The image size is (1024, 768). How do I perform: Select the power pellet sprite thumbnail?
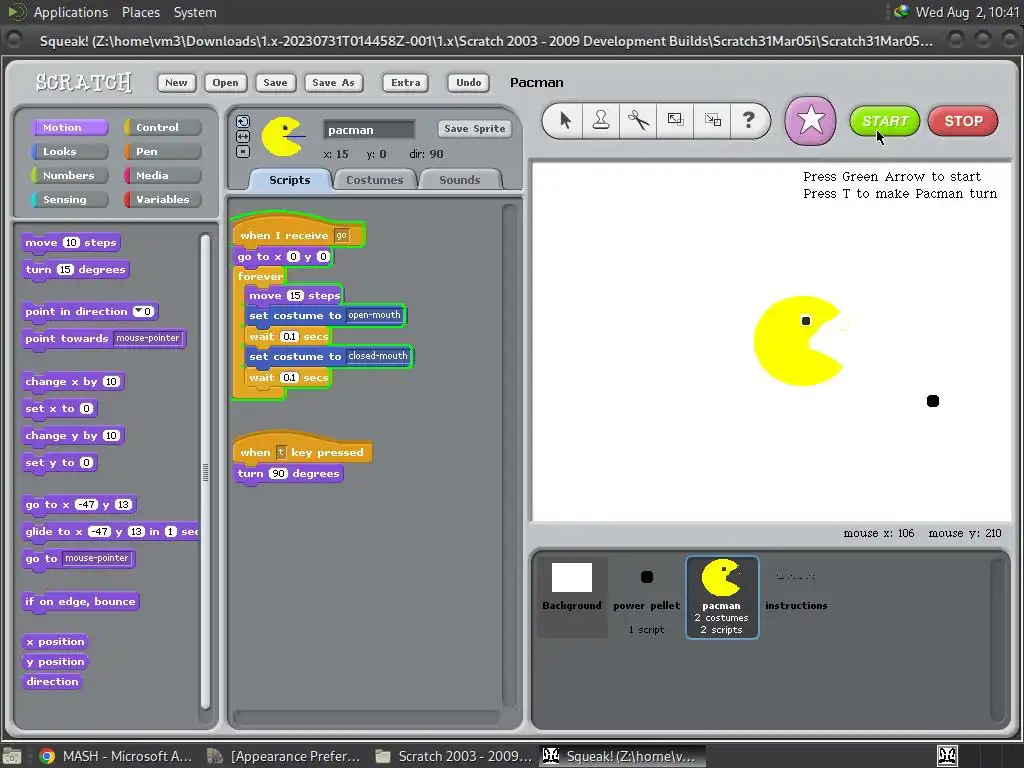647,599
